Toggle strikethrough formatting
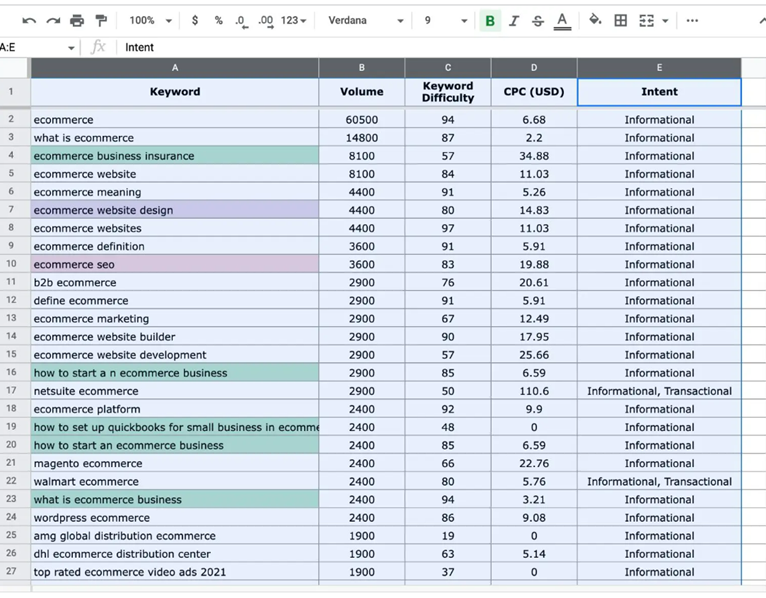This screenshot has height=598, width=766. [538, 21]
